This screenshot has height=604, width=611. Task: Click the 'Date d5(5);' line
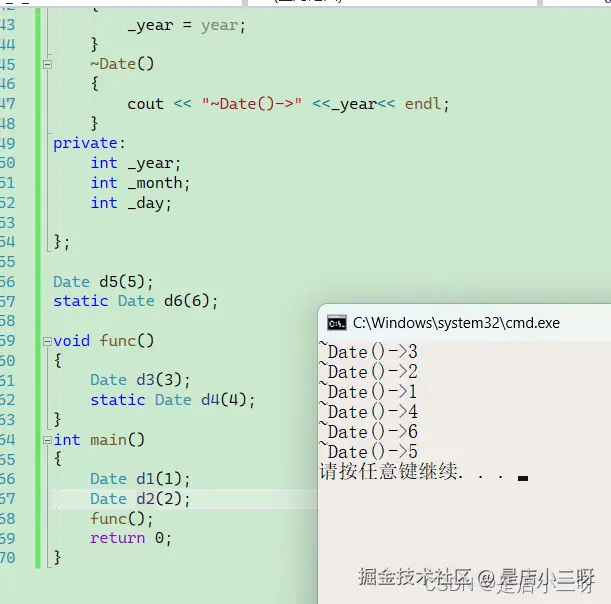[x=103, y=282]
